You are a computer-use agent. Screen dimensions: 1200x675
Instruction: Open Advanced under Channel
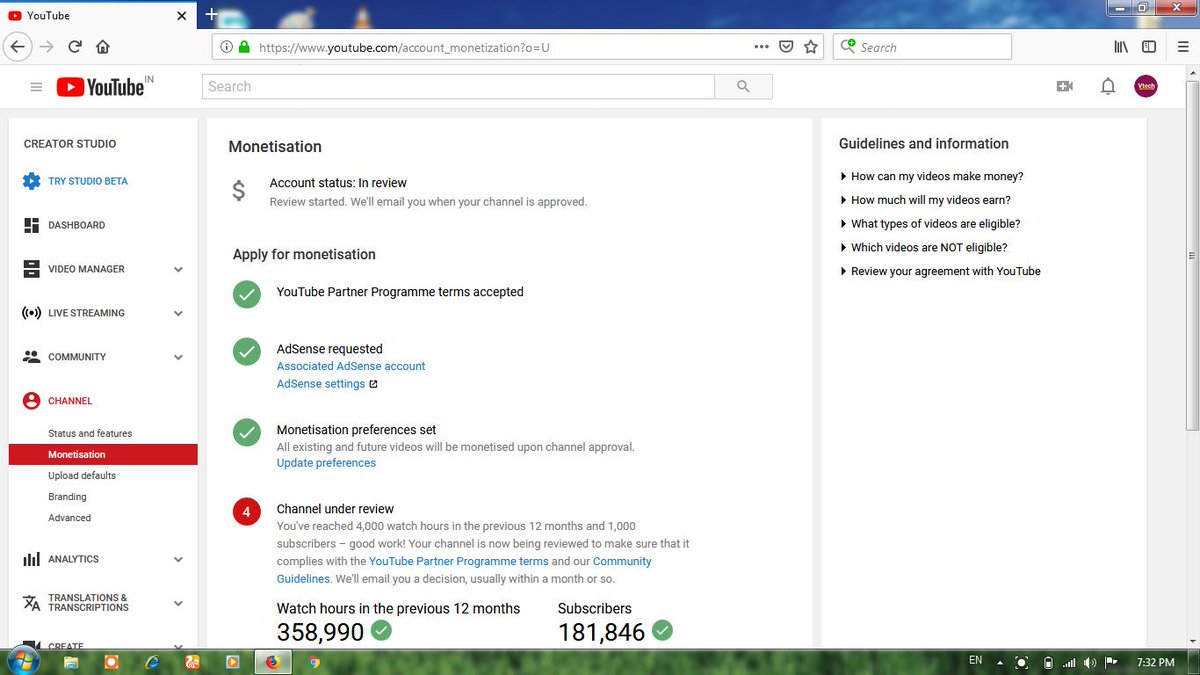click(69, 518)
